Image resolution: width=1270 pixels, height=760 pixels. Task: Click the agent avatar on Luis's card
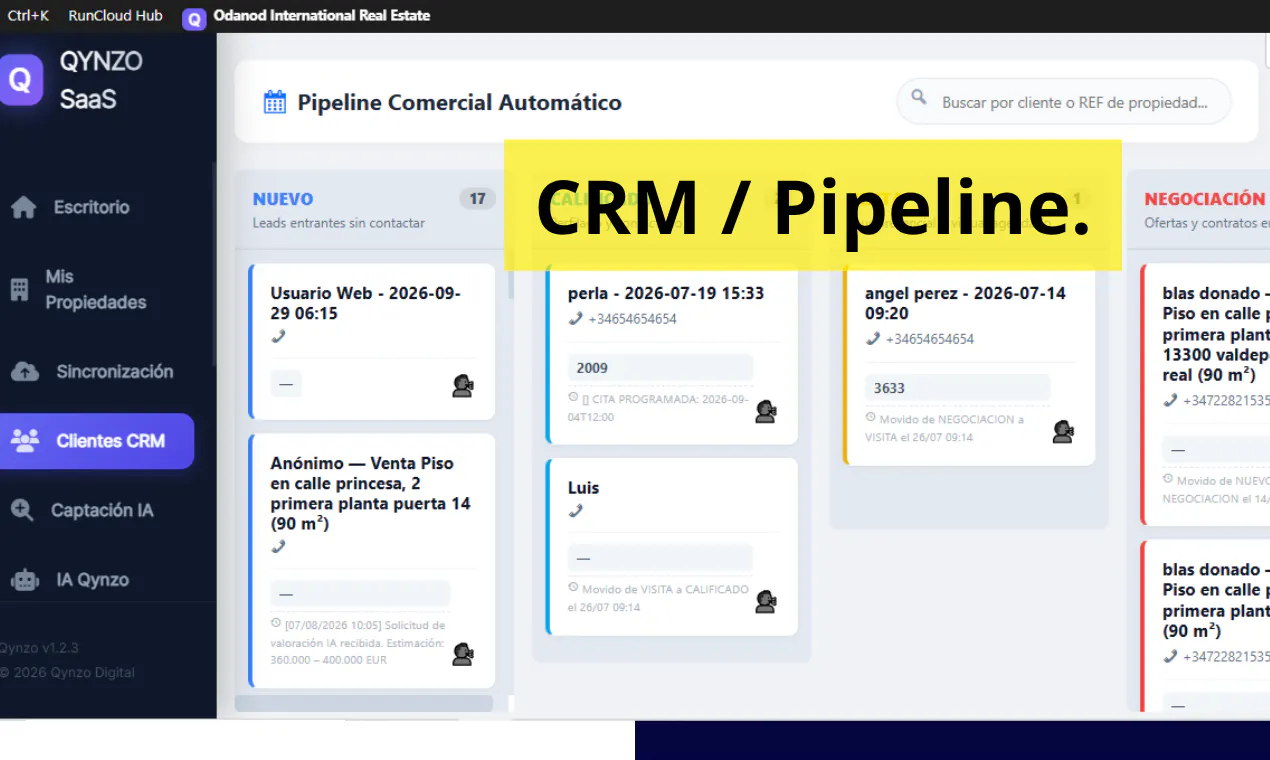click(766, 601)
